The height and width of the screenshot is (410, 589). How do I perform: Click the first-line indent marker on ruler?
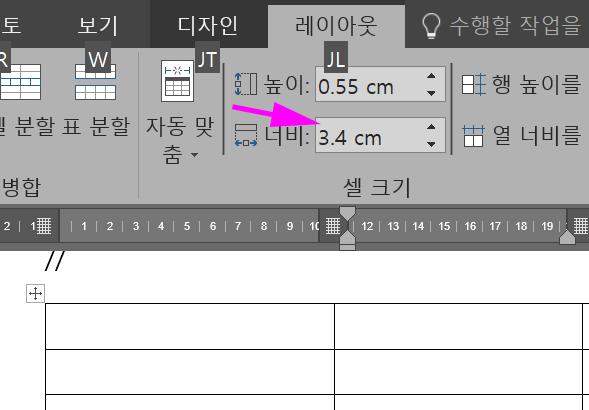pos(347,213)
